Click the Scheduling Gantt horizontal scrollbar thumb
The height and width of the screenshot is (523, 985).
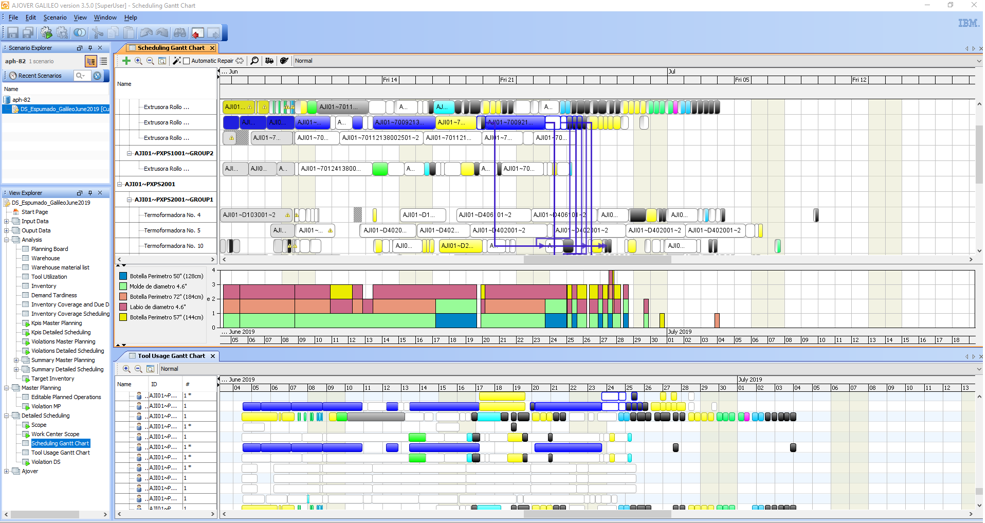[597, 259]
